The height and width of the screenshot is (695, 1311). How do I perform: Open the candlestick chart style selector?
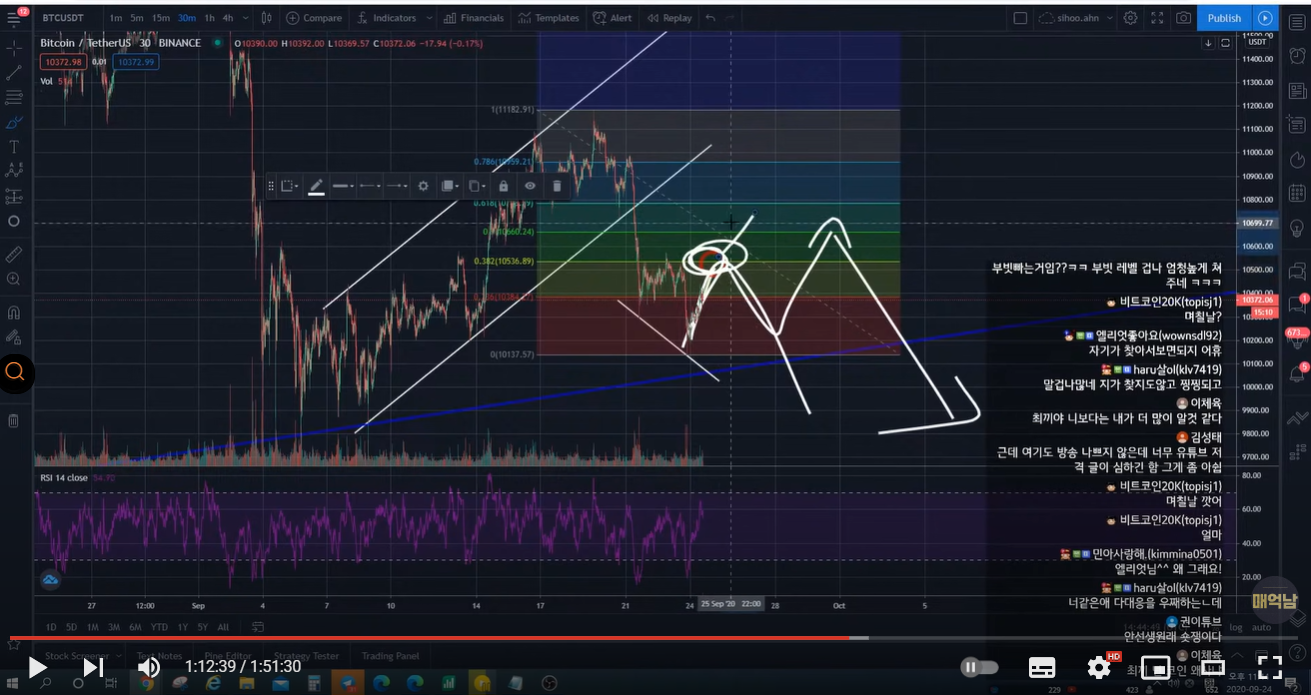point(266,18)
